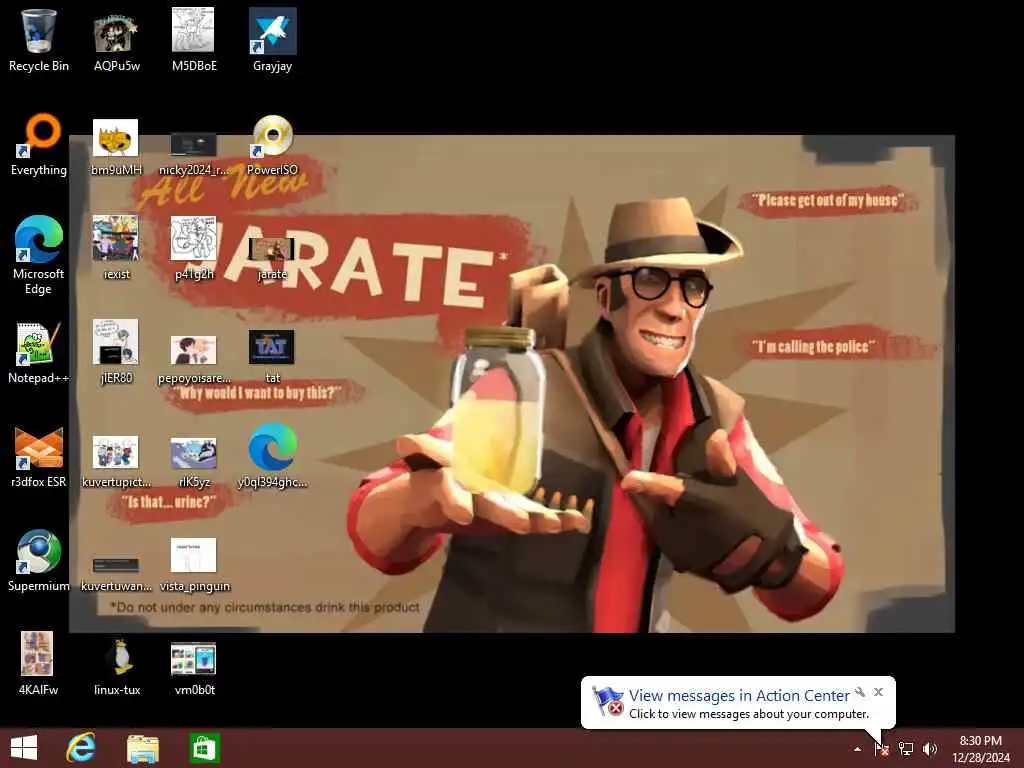Select the bm9uMH image file
The width and height of the screenshot is (1024, 768).
click(x=116, y=145)
